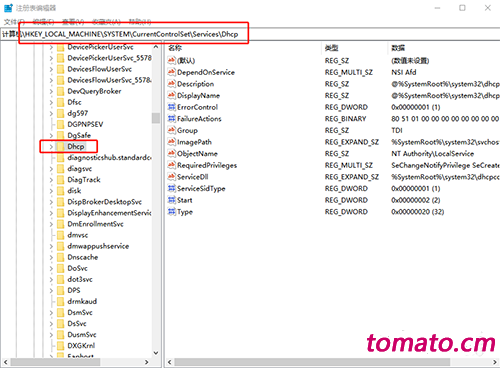
Task: Click the tree pane vertical scrollbar thumb
Action: point(156,118)
